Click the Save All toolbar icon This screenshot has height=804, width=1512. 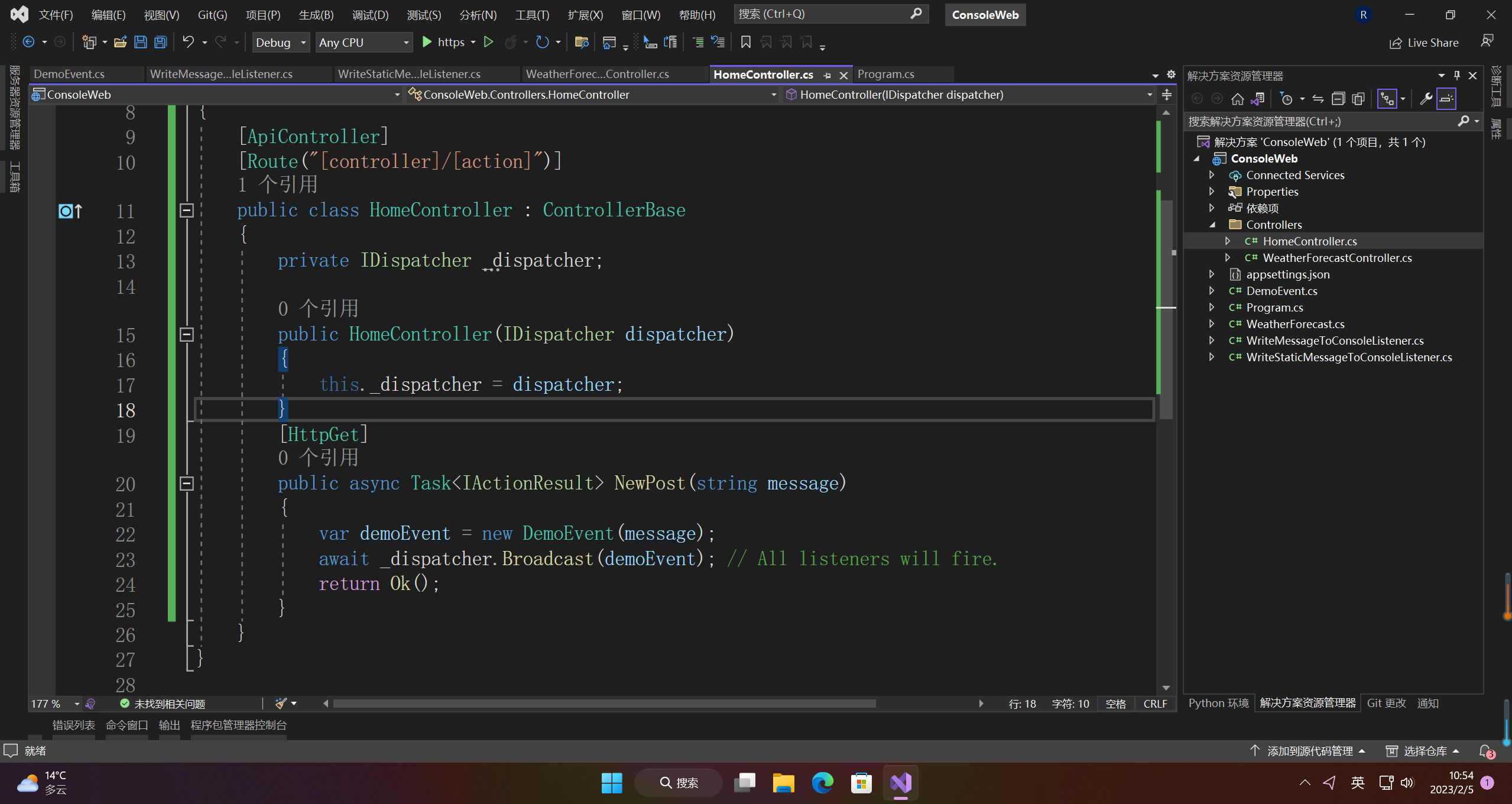tap(160, 42)
